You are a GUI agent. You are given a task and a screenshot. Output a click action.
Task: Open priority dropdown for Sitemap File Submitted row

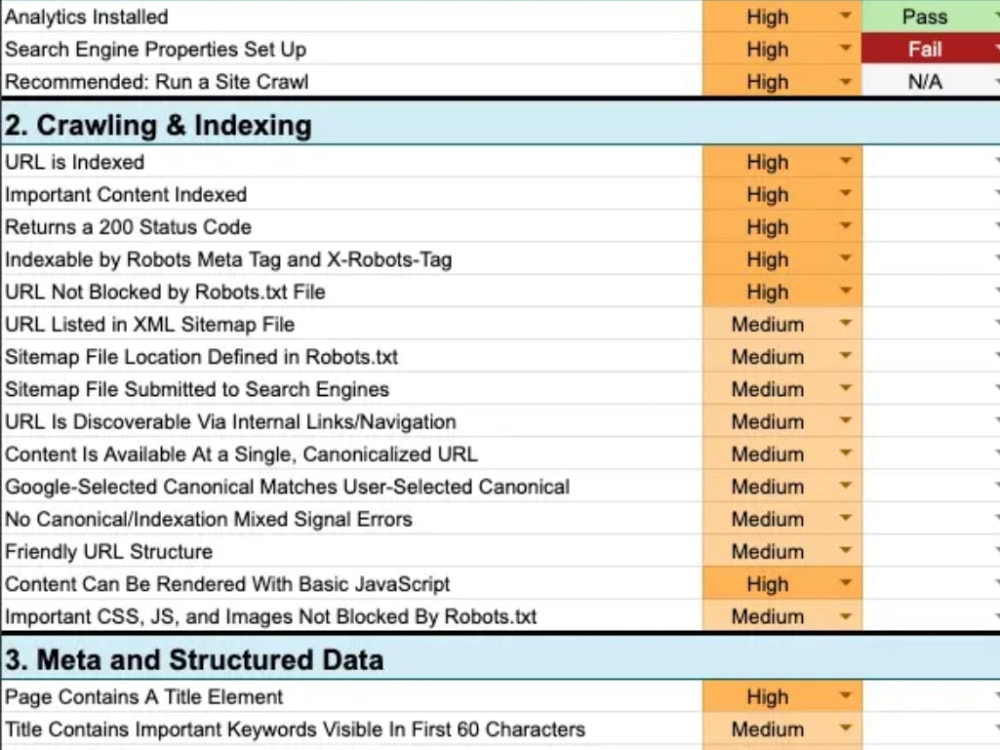[846, 389]
